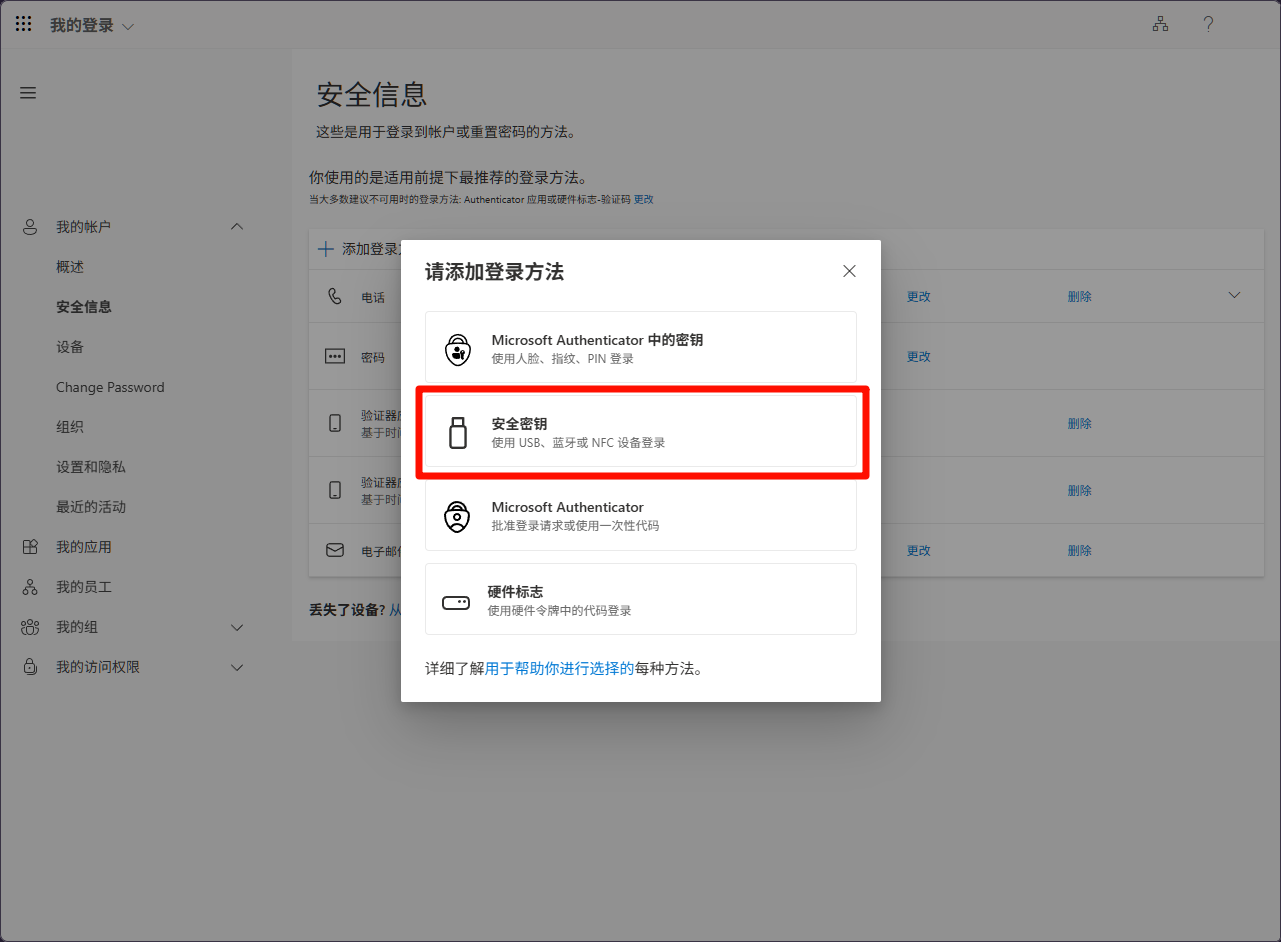Select 安全信息 in the sidebar
Screen dimensions: 1281x942
[84, 307]
